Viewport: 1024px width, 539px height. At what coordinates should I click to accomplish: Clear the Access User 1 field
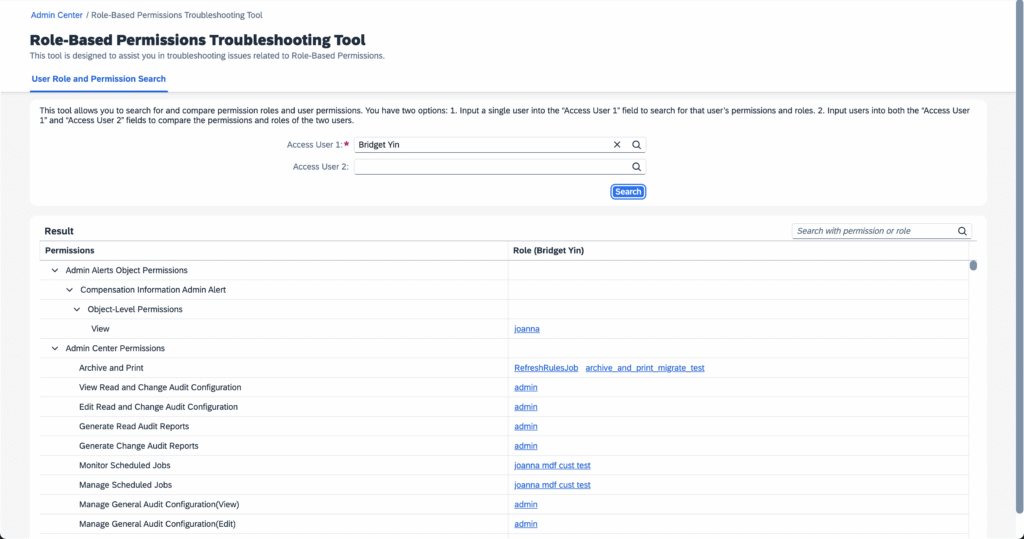(616, 144)
